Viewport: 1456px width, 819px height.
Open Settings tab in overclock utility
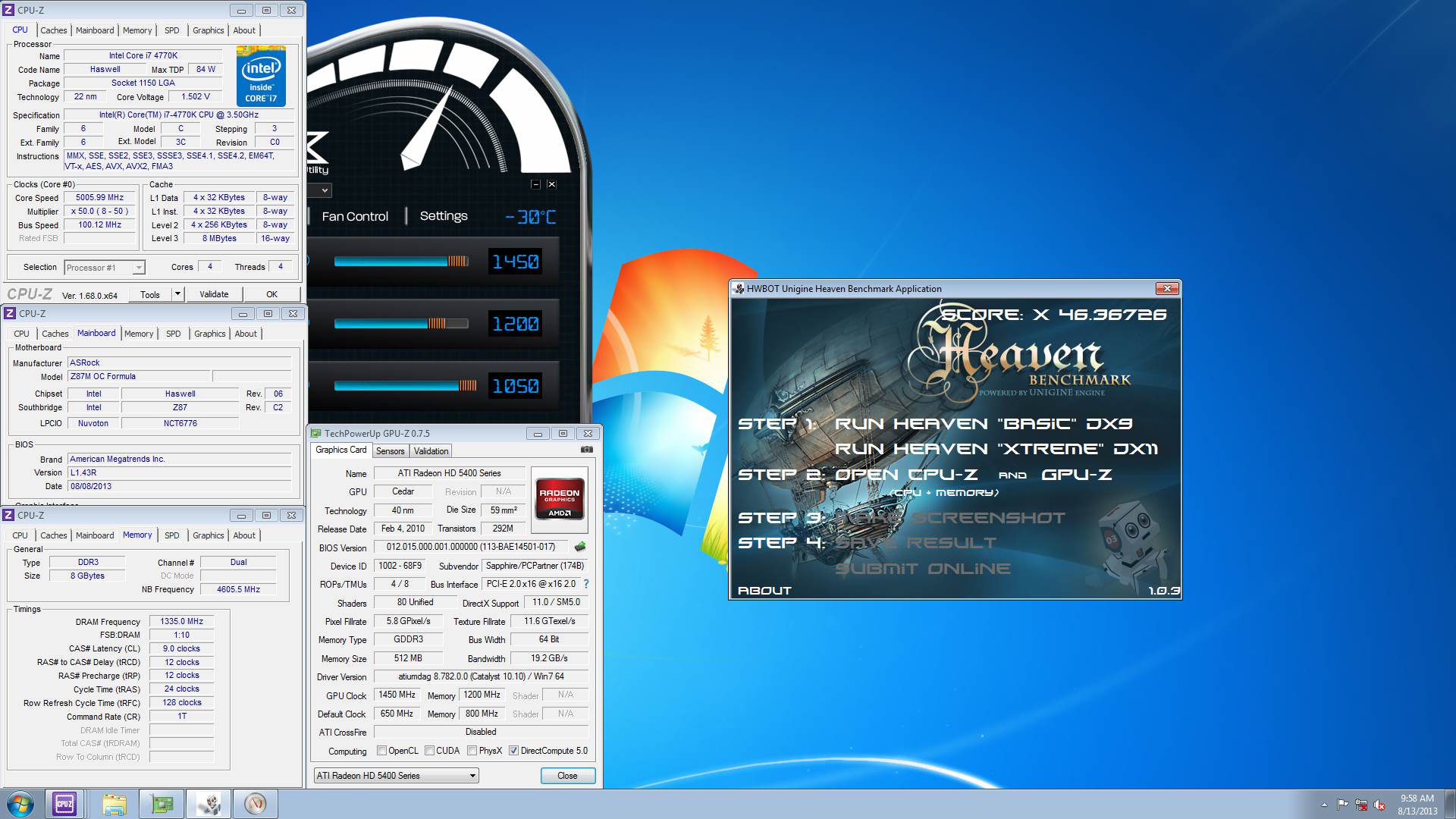444,216
